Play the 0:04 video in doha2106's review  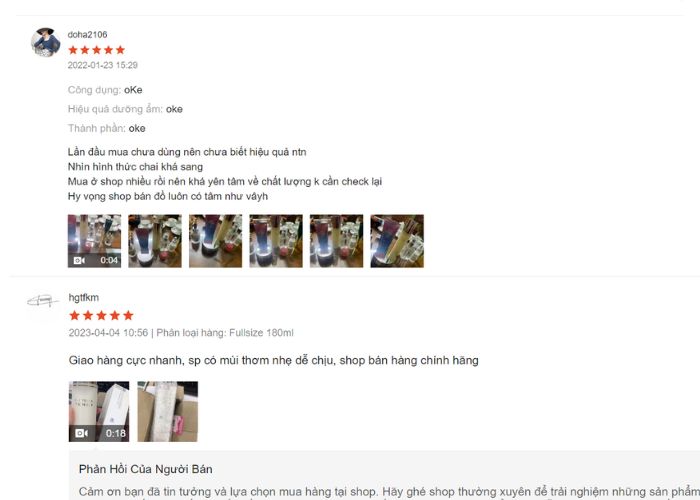coord(94,241)
